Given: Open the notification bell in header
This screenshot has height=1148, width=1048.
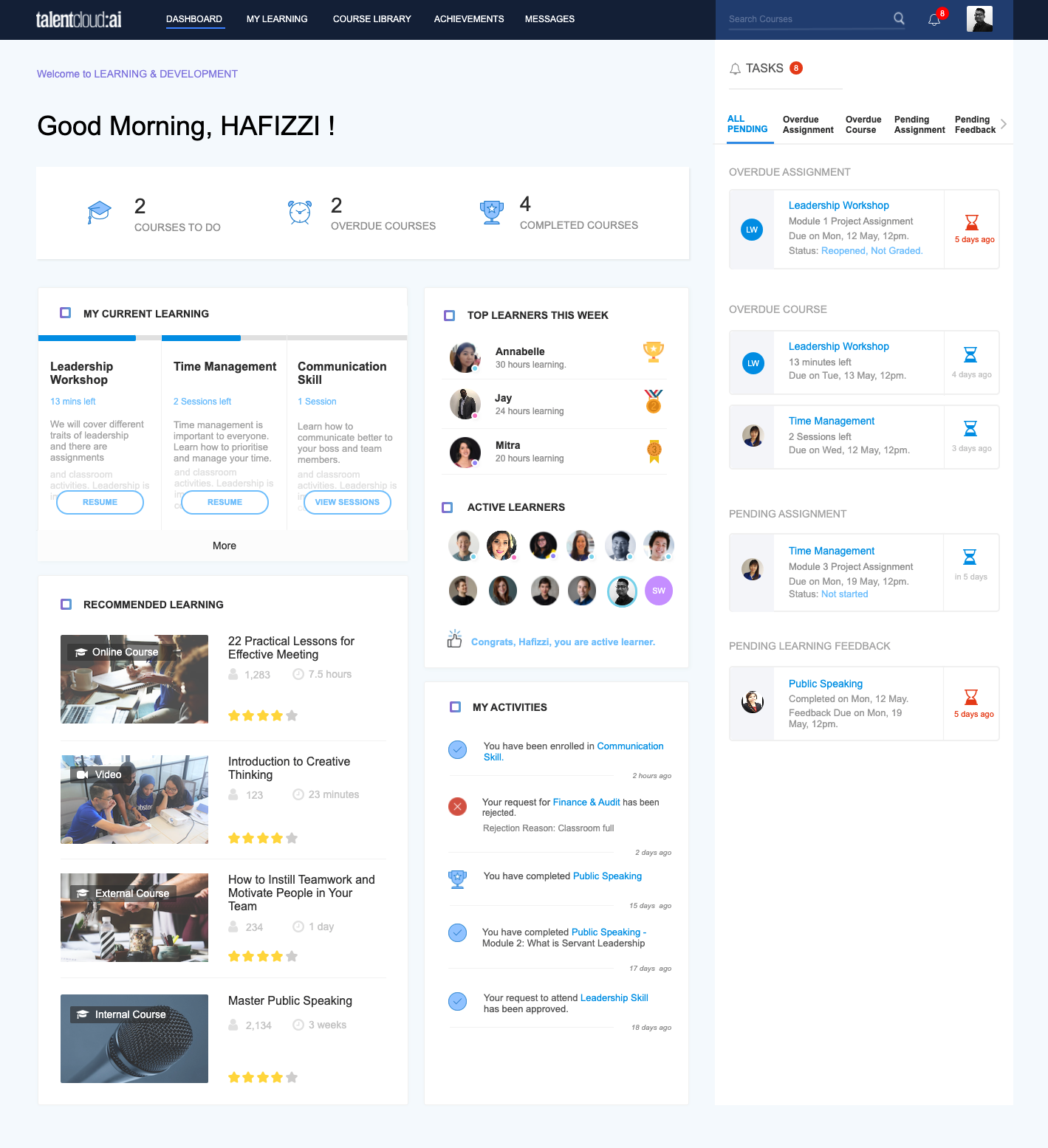Looking at the screenshot, I should pyautogui.click(x=934, y=19).
